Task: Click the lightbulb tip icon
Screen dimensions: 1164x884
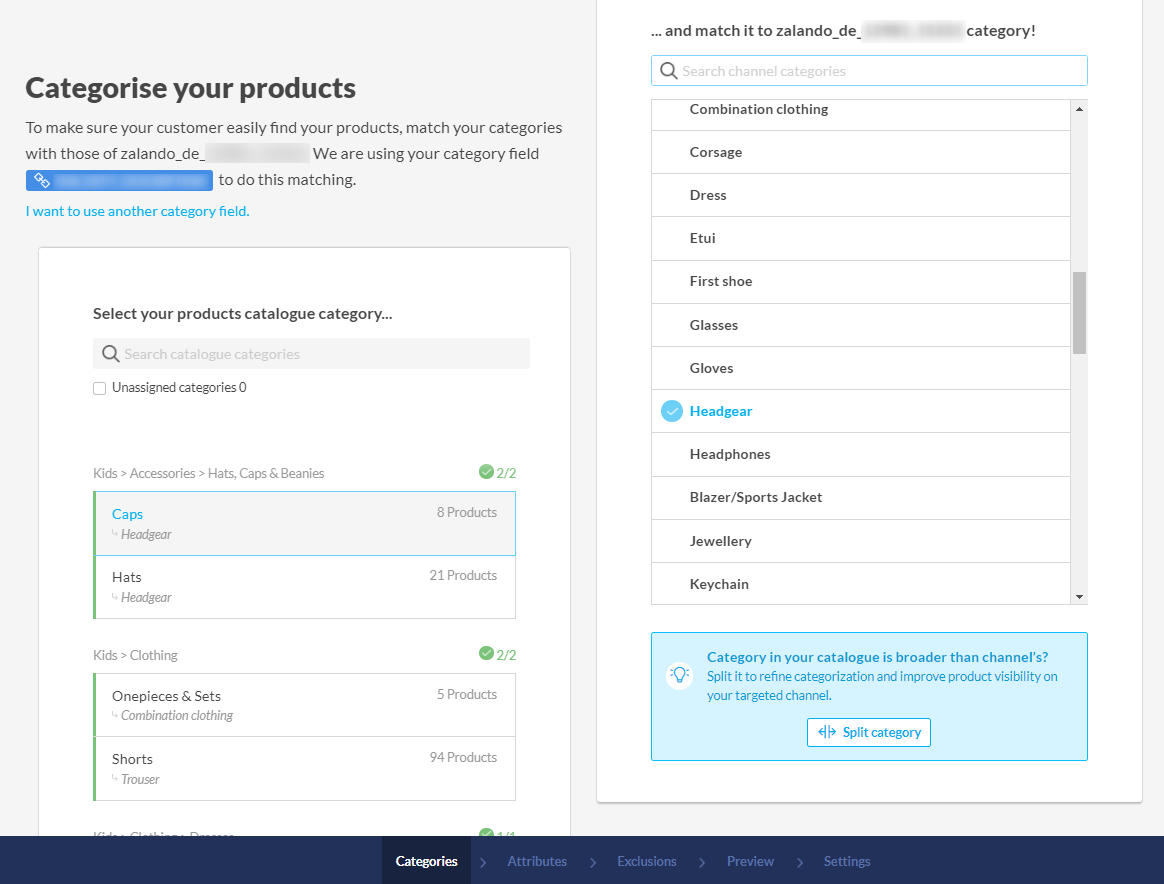Action: point(679,675)
